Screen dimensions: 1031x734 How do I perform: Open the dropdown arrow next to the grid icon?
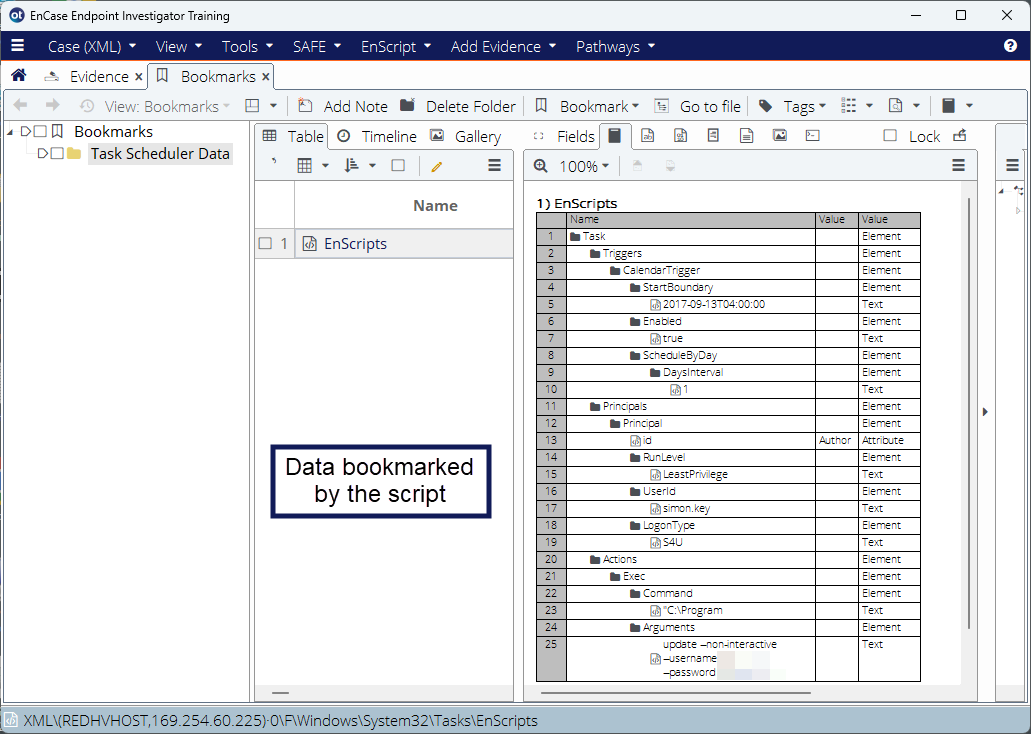(x=325, y=166)
